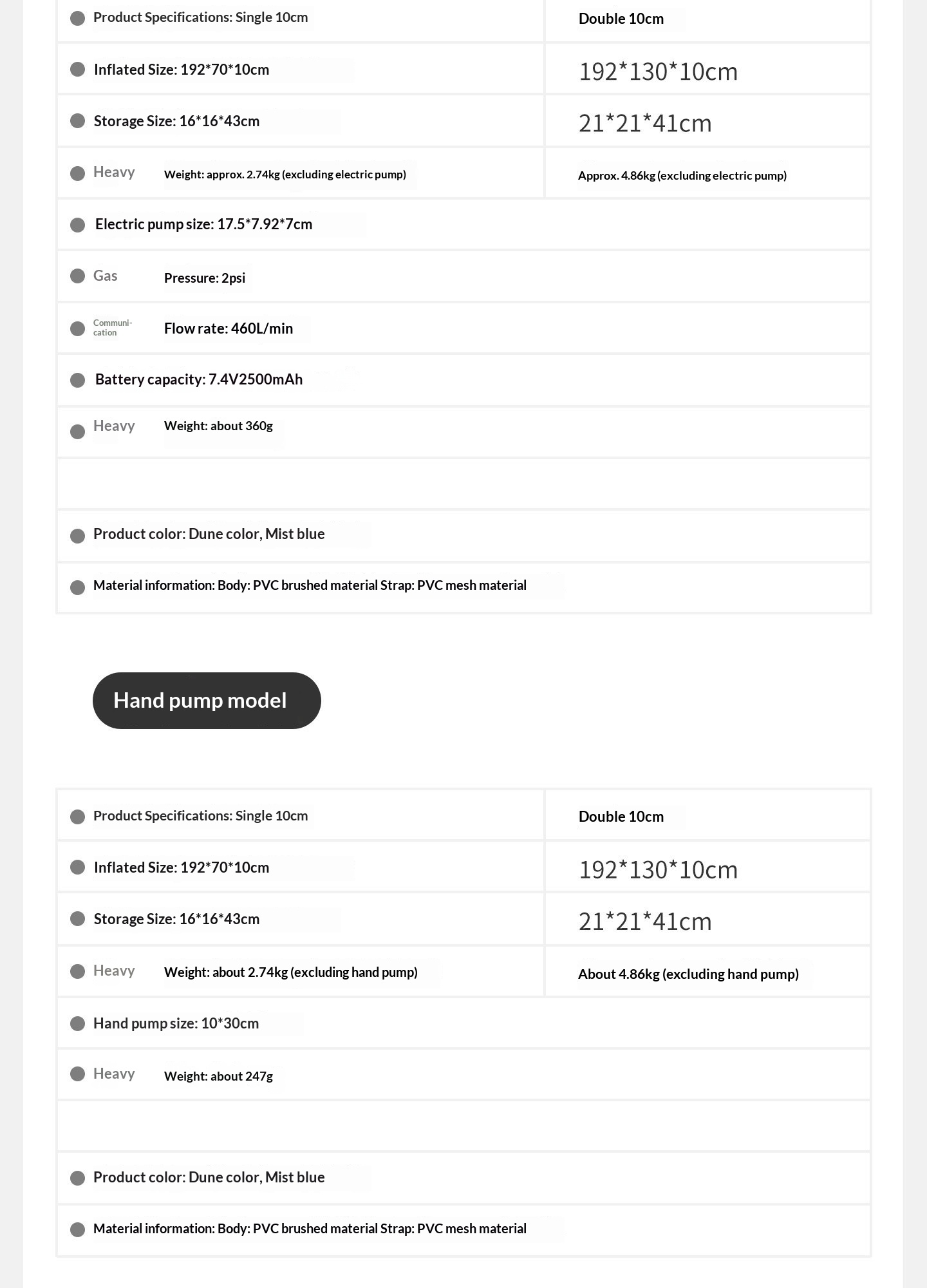Click the bullet by excluding hand pump weight

pyautogui.click(x=78, y=971)
